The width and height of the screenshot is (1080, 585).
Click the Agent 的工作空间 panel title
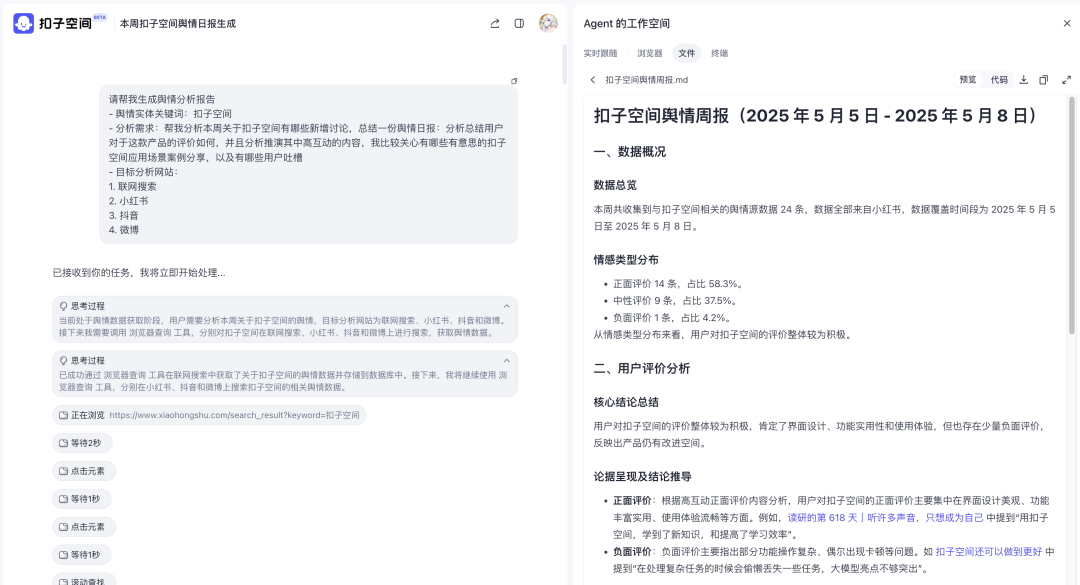tap(626, 23)
